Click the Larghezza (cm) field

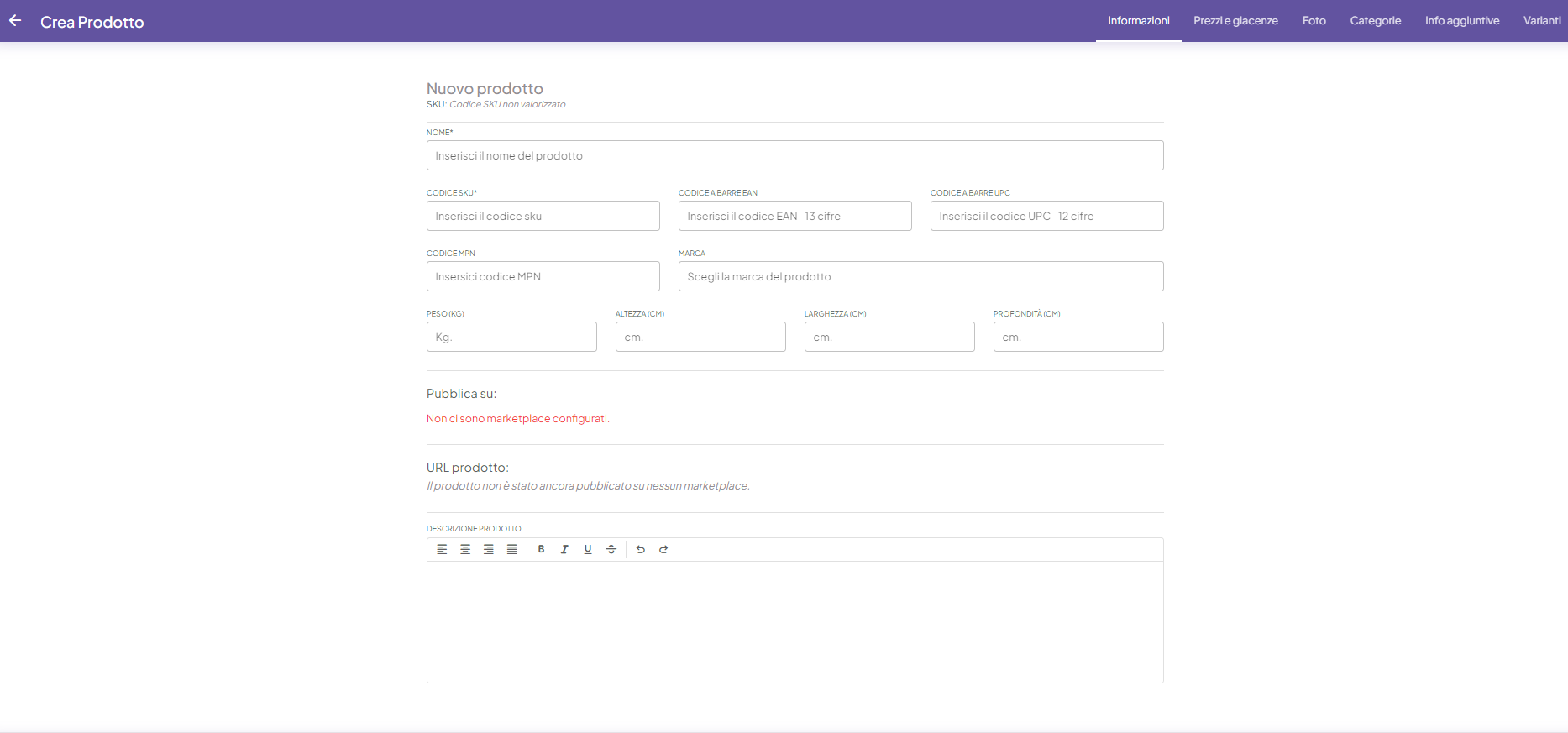pyautogui.click(x=889, y=337)
